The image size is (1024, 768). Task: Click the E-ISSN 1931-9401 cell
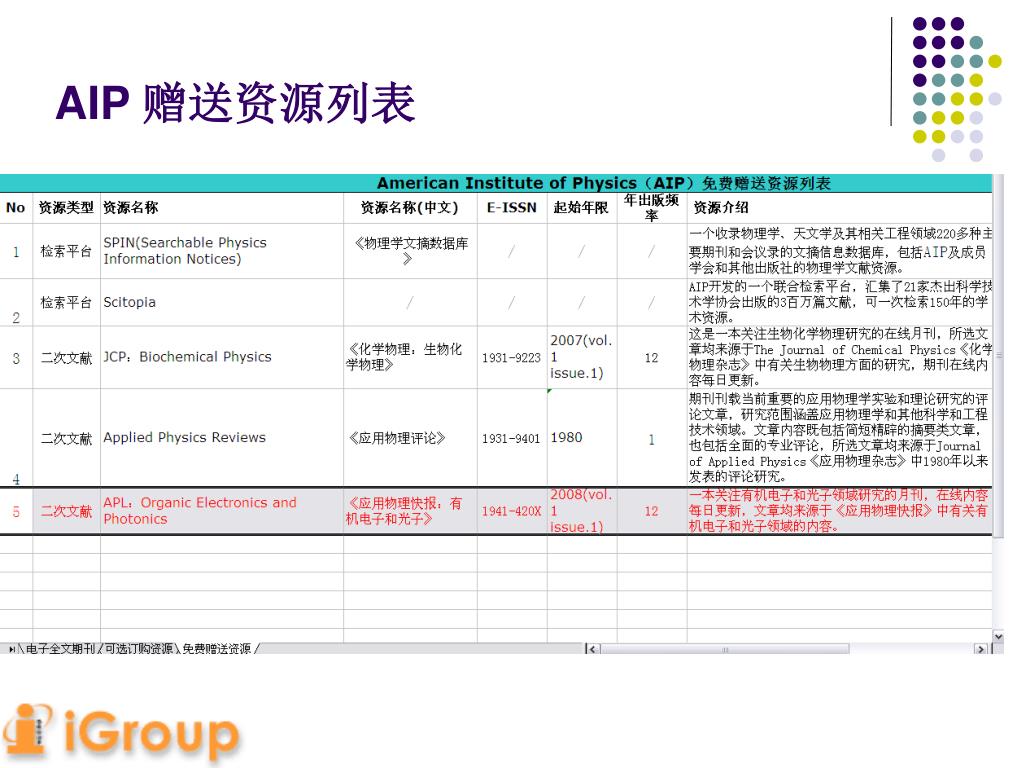click(512, 438)
